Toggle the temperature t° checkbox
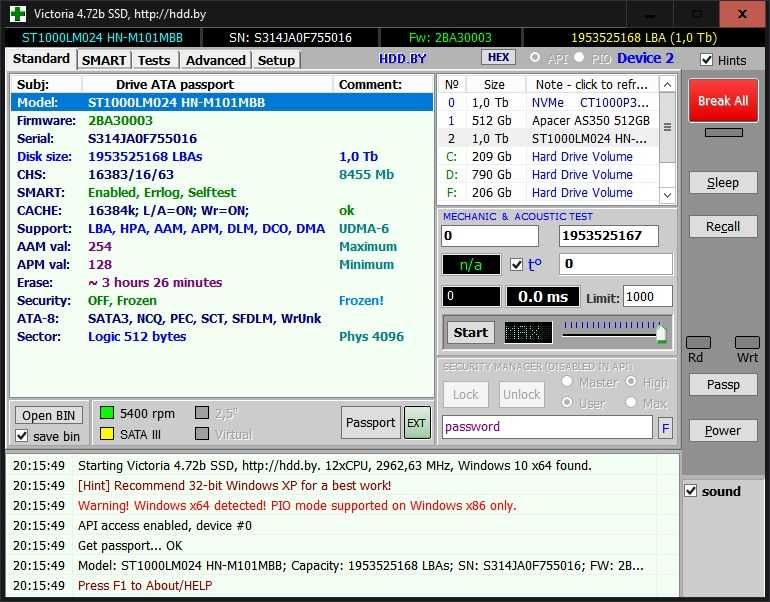 [516, 265]
